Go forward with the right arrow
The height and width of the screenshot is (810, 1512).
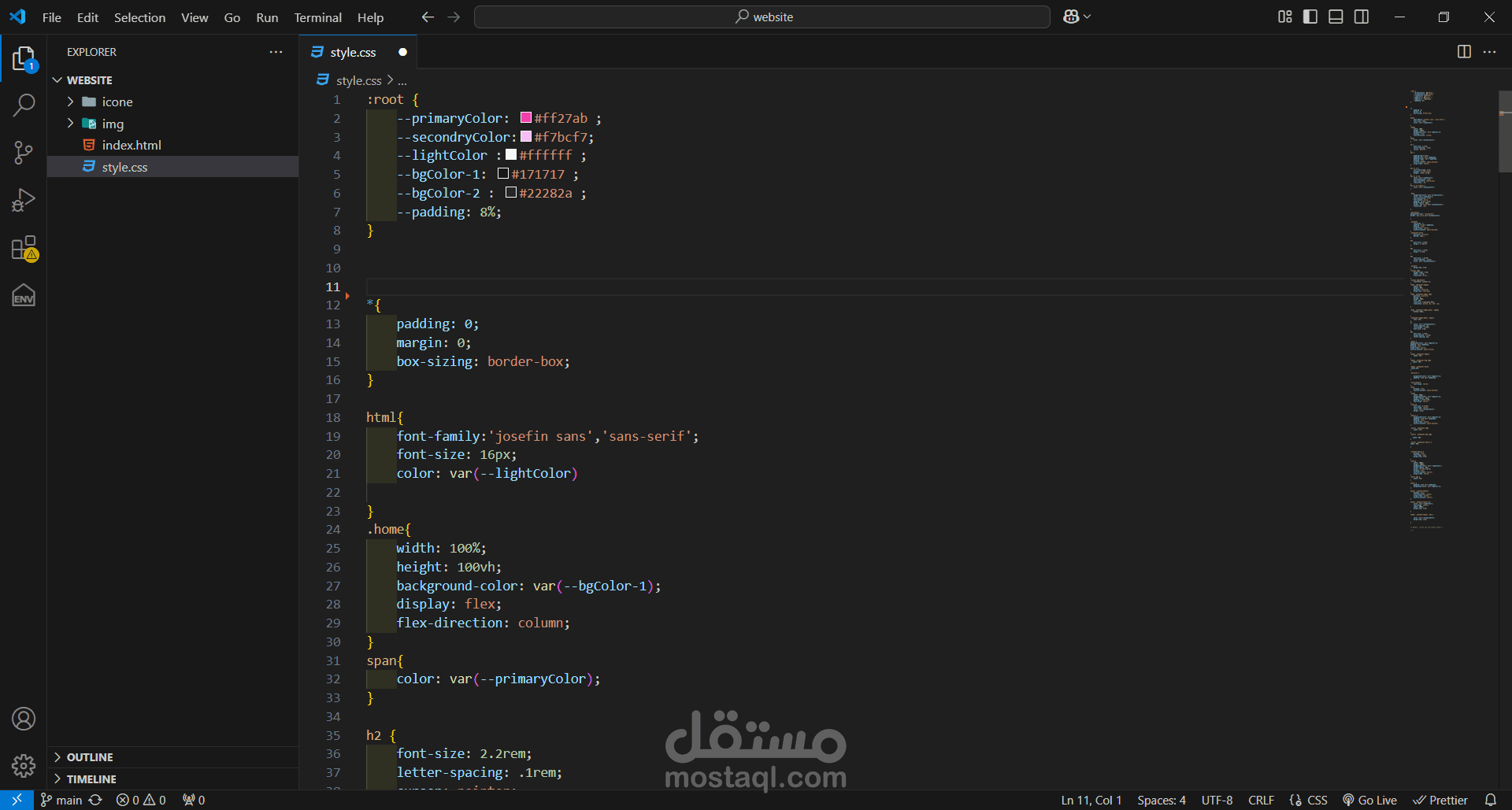(454, 17)
